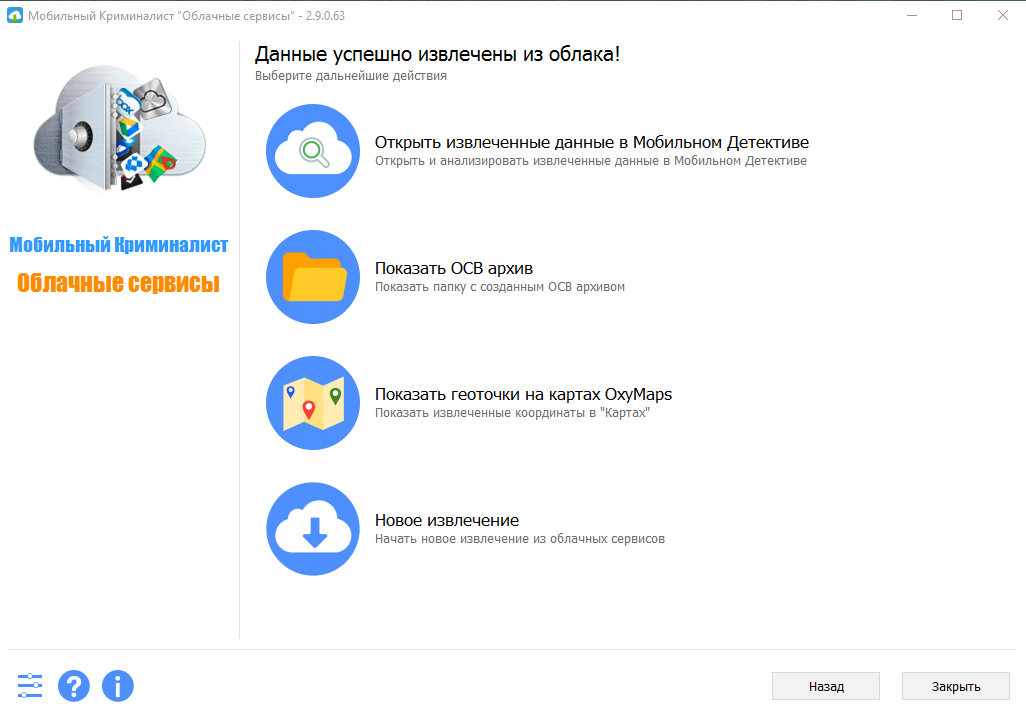Image resolution: width=1026 pixels, height=722 pixels.
Task: Click the safe-in-cloud logo image
Action: [120, 128]
